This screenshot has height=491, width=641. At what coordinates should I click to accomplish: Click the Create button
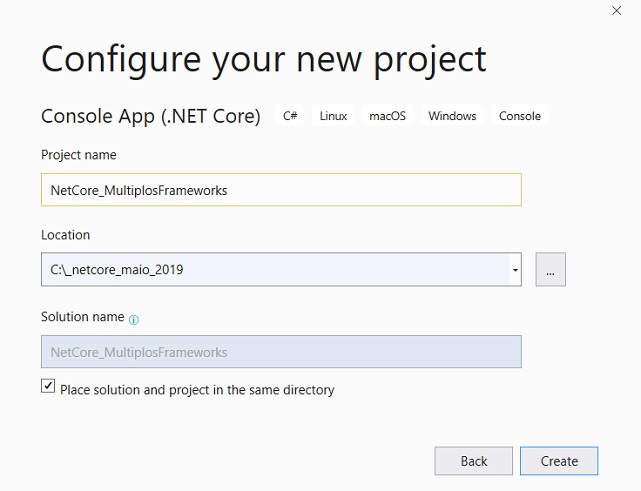click(x=559, y=461)
